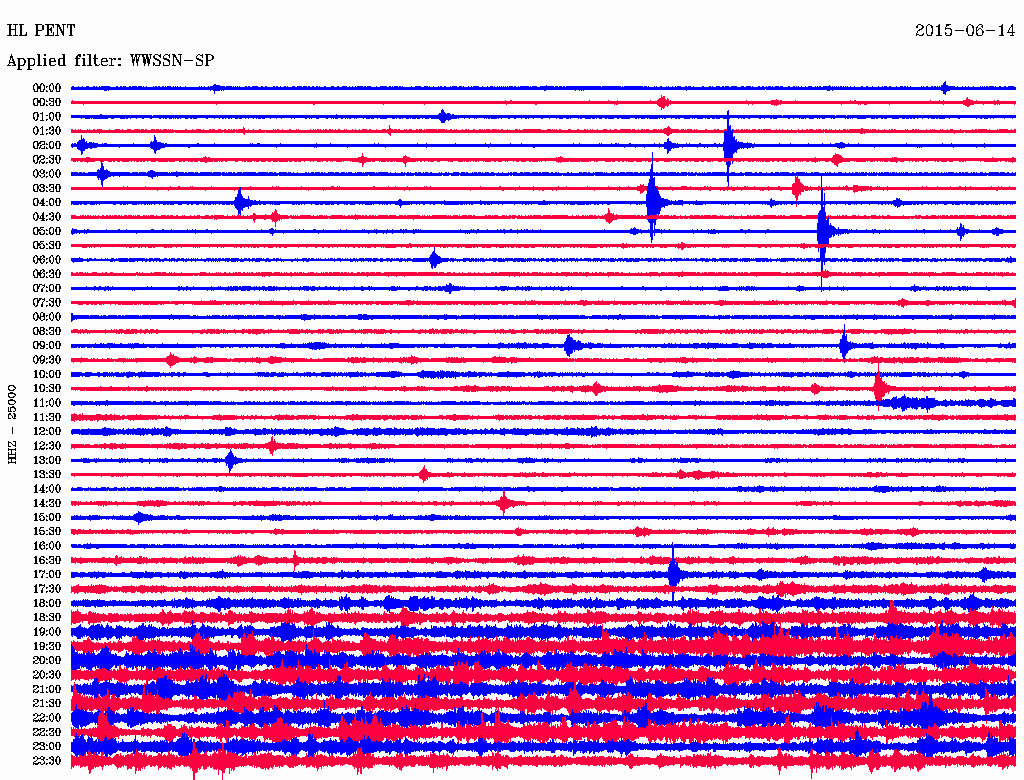This screenshot has height=780, width=1024.
Task: Click the red event burst on the 14:30 trace
Action: click(x=504, y=502)
